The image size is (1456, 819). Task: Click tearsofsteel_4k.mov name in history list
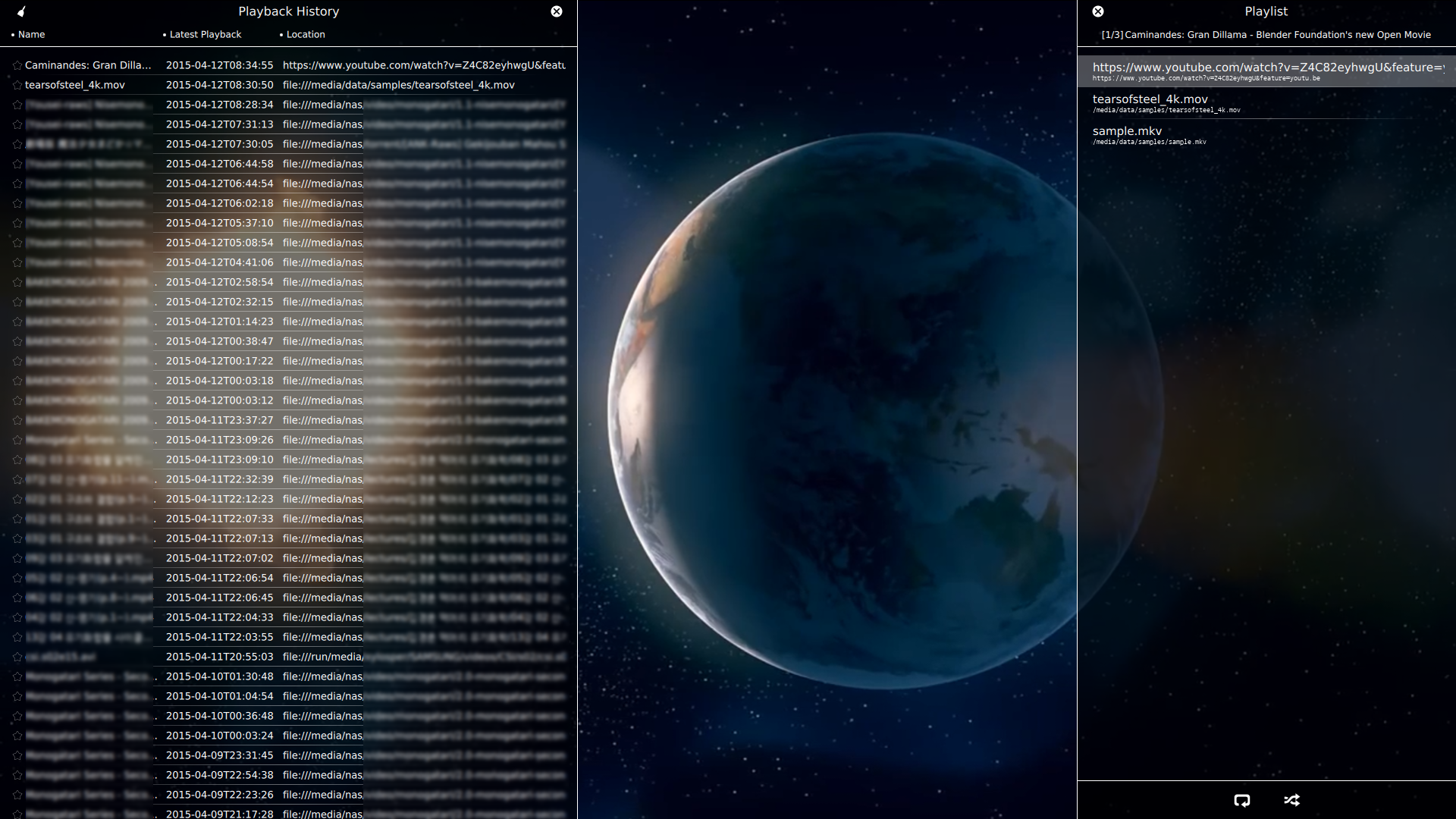pos(75,85)
